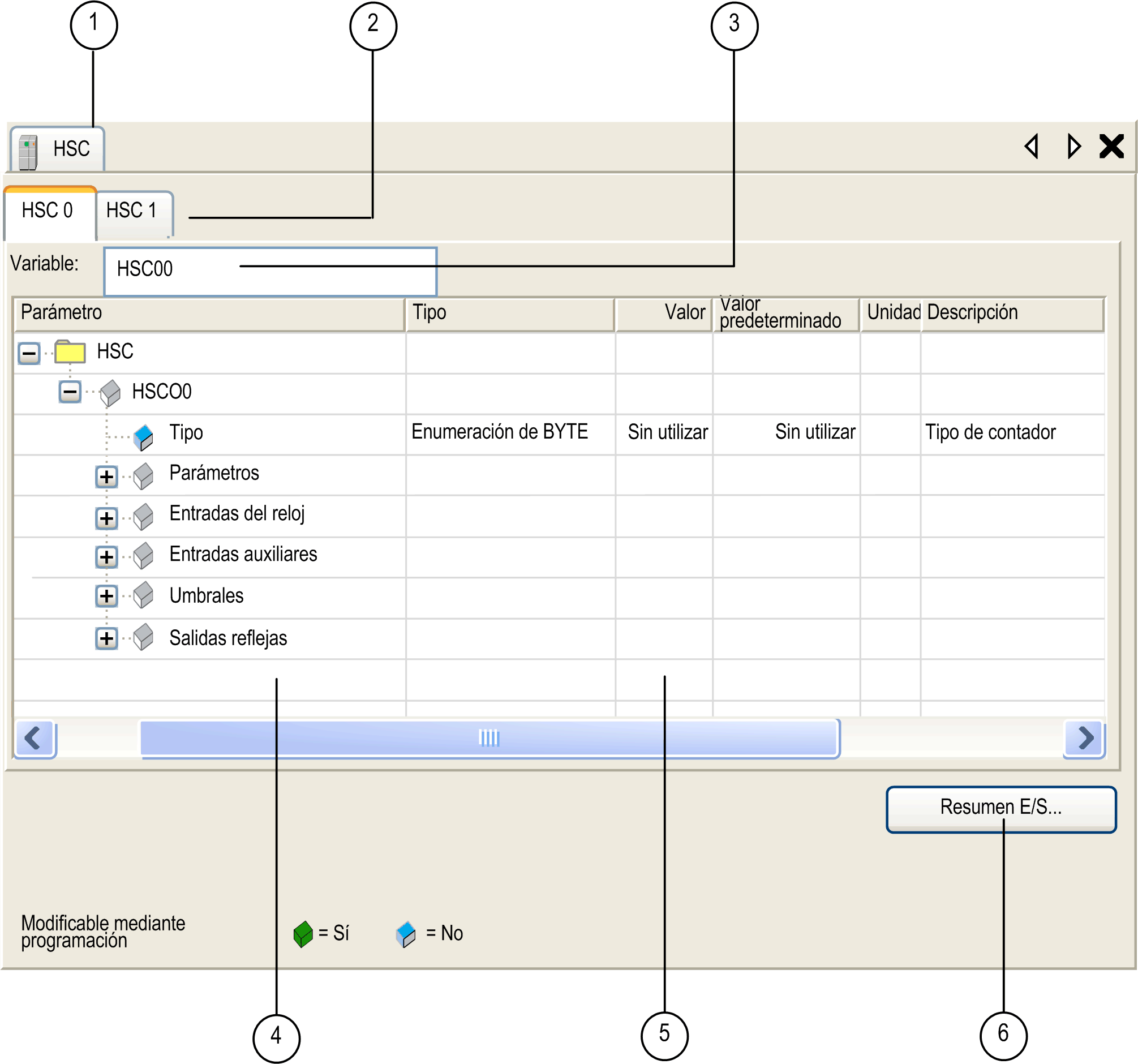Click the cube icon next to Parámetros

143,476
